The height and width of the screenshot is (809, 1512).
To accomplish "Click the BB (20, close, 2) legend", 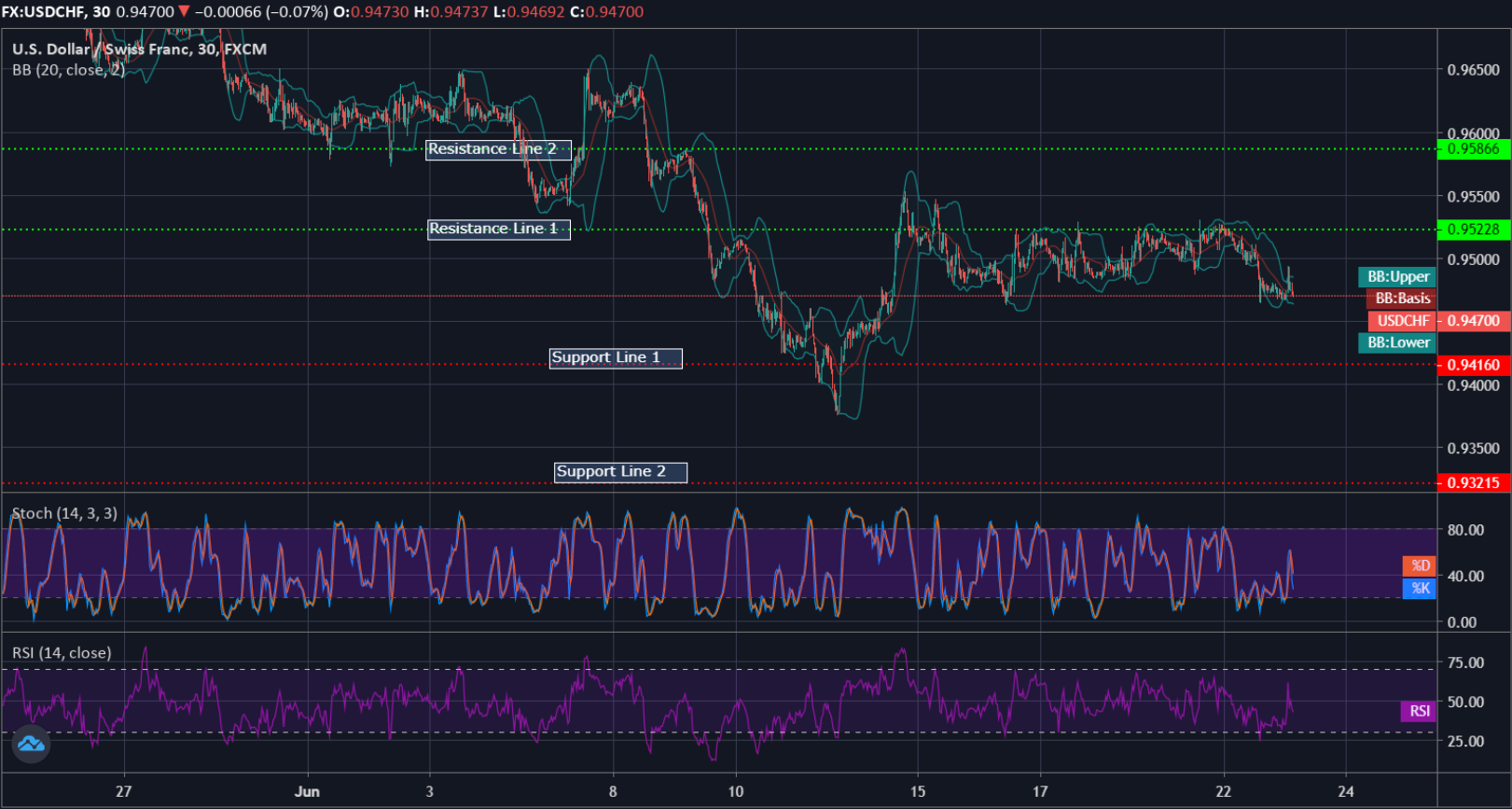I will 68,70.
